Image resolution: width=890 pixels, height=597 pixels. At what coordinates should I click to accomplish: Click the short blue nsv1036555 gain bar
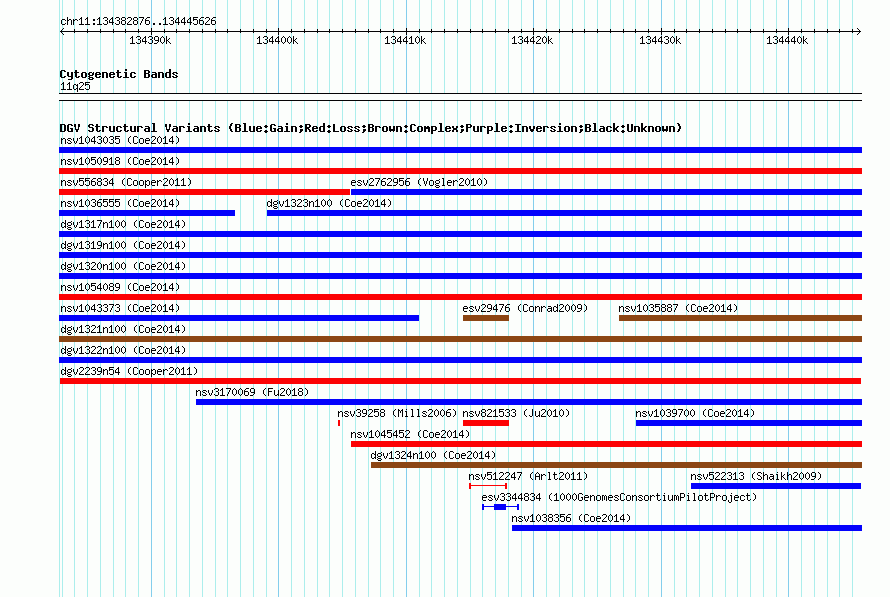[147, 213]
